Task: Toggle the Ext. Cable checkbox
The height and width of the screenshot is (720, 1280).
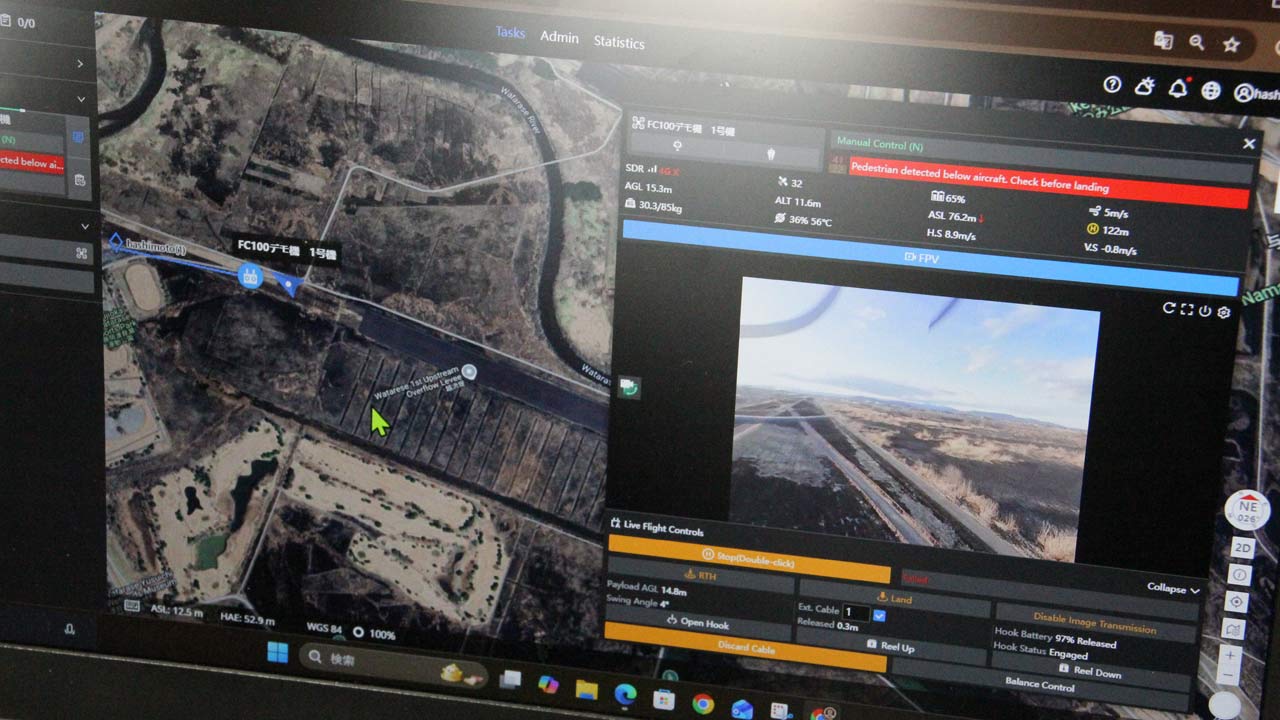Action: coord(879,614)
